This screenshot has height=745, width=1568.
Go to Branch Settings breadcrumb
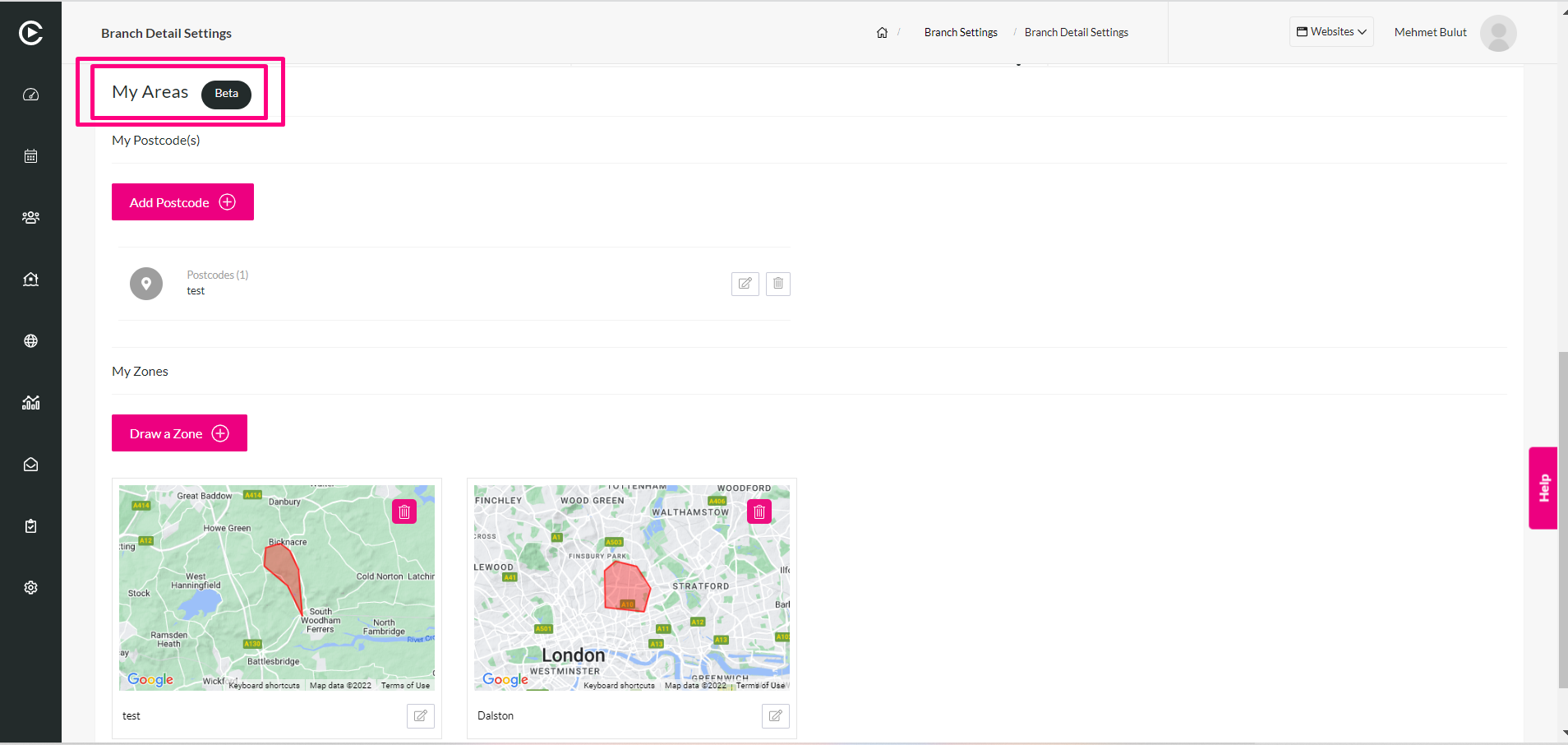pyautogui.click(x=961, y=32)
